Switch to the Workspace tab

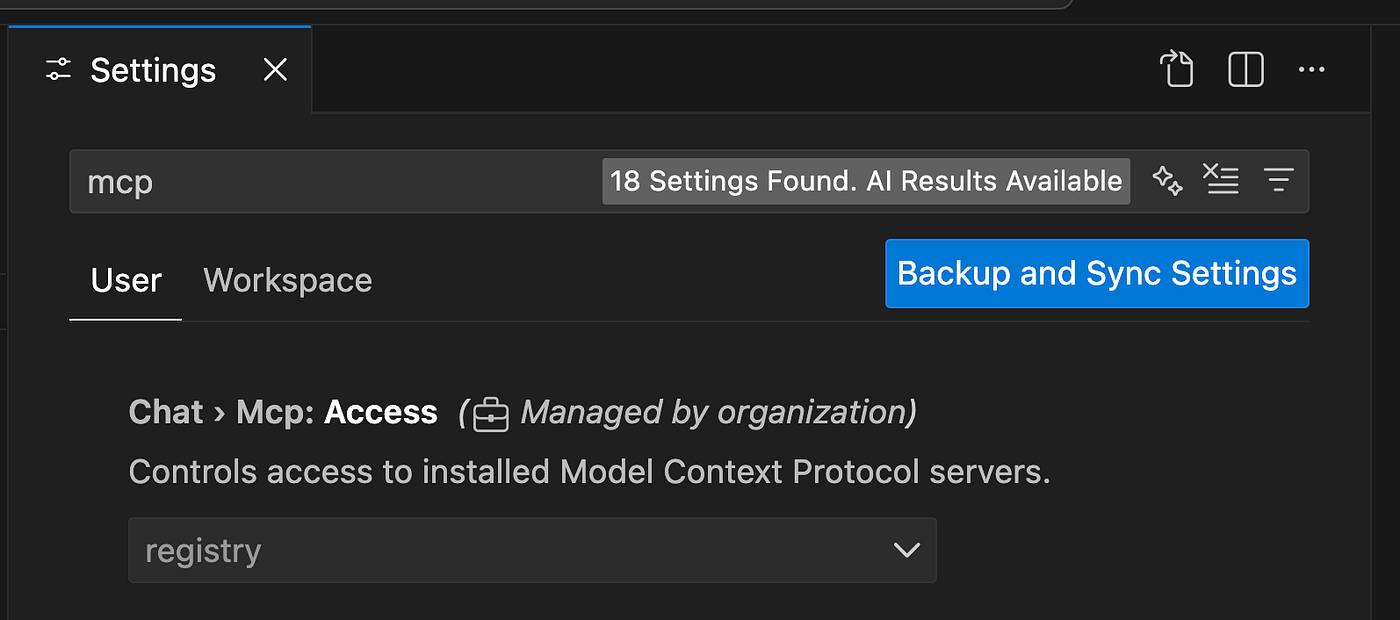point(287,280)
